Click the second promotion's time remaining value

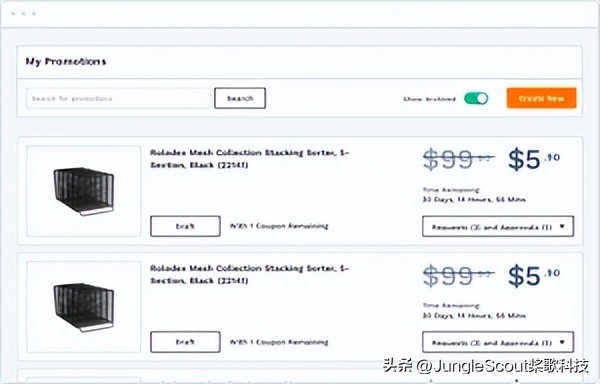point(474,316)
